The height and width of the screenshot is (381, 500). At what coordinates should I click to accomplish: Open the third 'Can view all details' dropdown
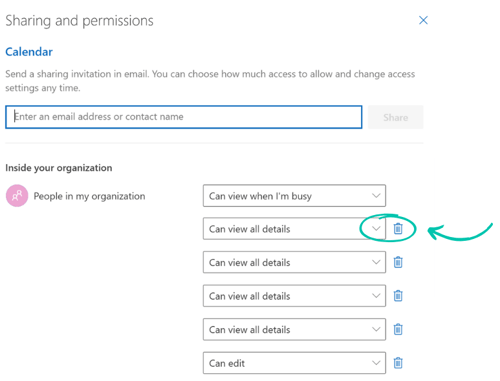click(x=294, y=296)
